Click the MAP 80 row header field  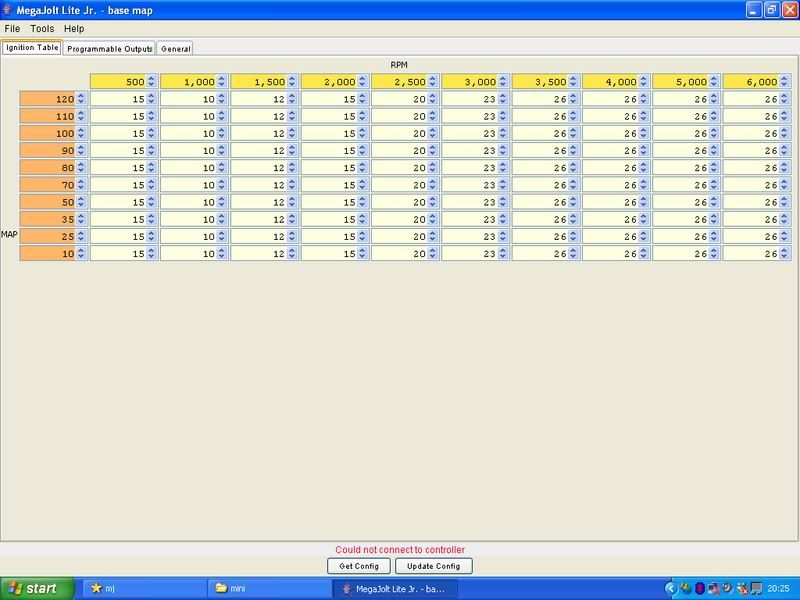click(47, 168)
